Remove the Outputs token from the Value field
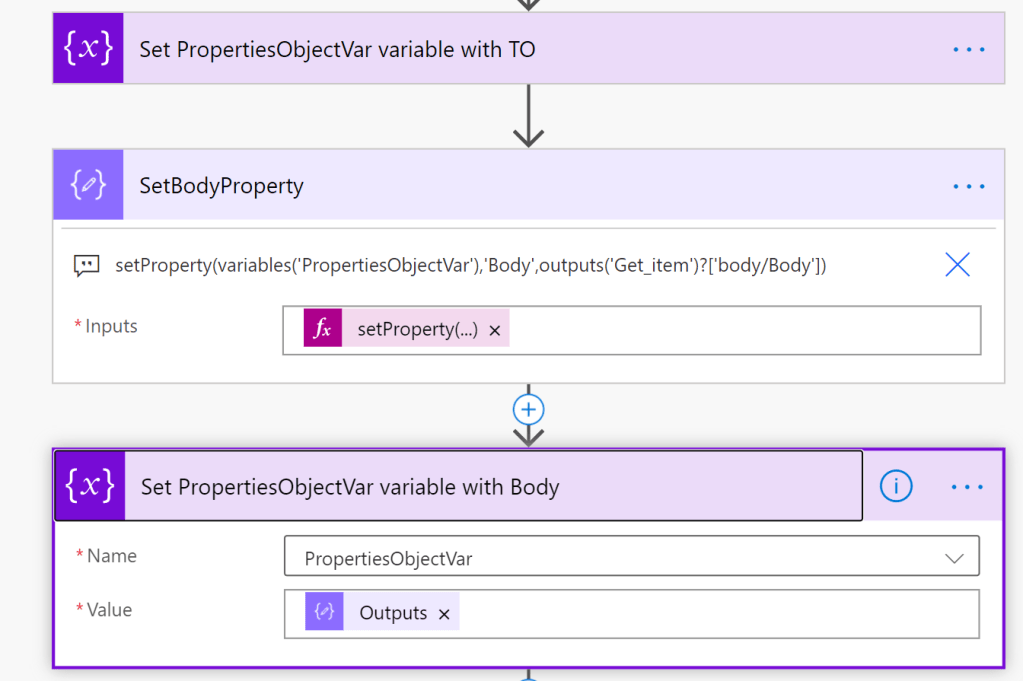 444,614
